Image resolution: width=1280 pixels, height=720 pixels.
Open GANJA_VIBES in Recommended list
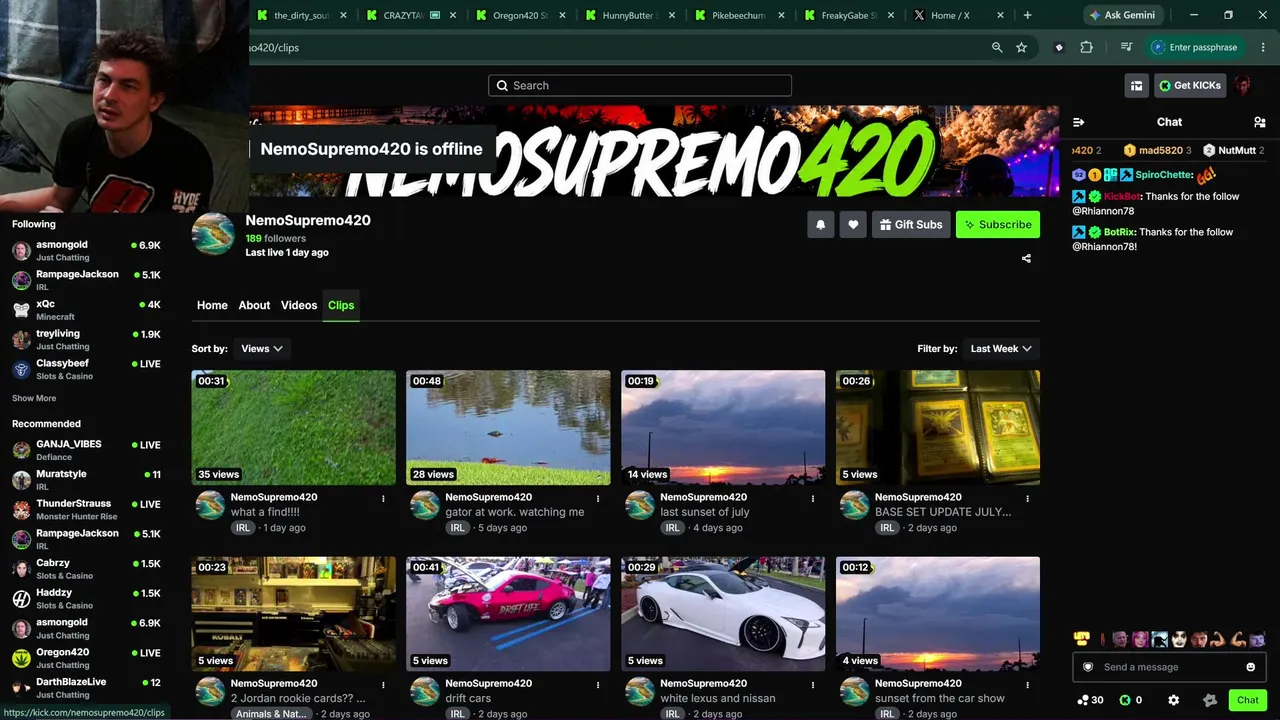click(86, 450)
